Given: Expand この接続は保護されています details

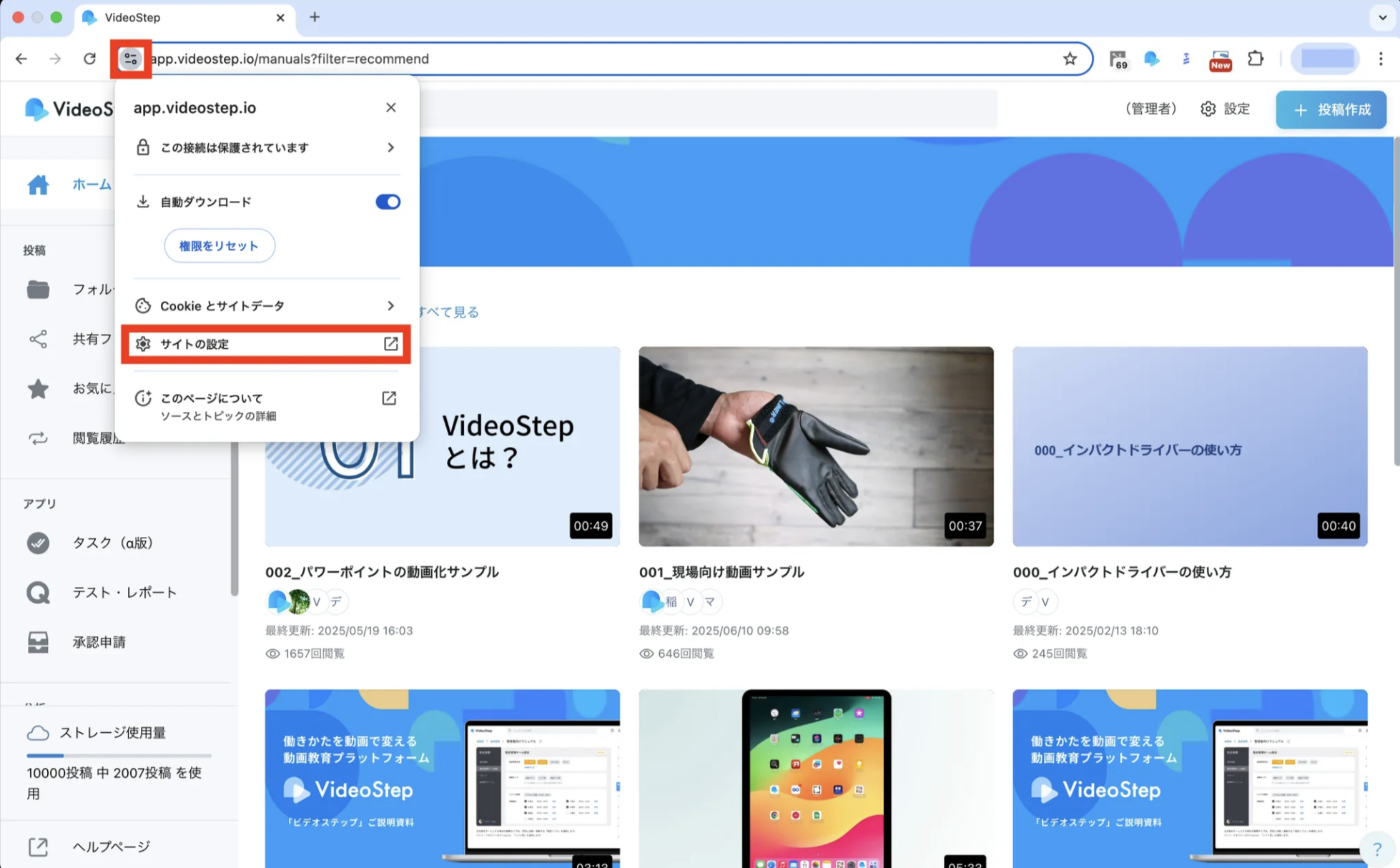Looking at the screenshot, I should [x=265, y=147].
